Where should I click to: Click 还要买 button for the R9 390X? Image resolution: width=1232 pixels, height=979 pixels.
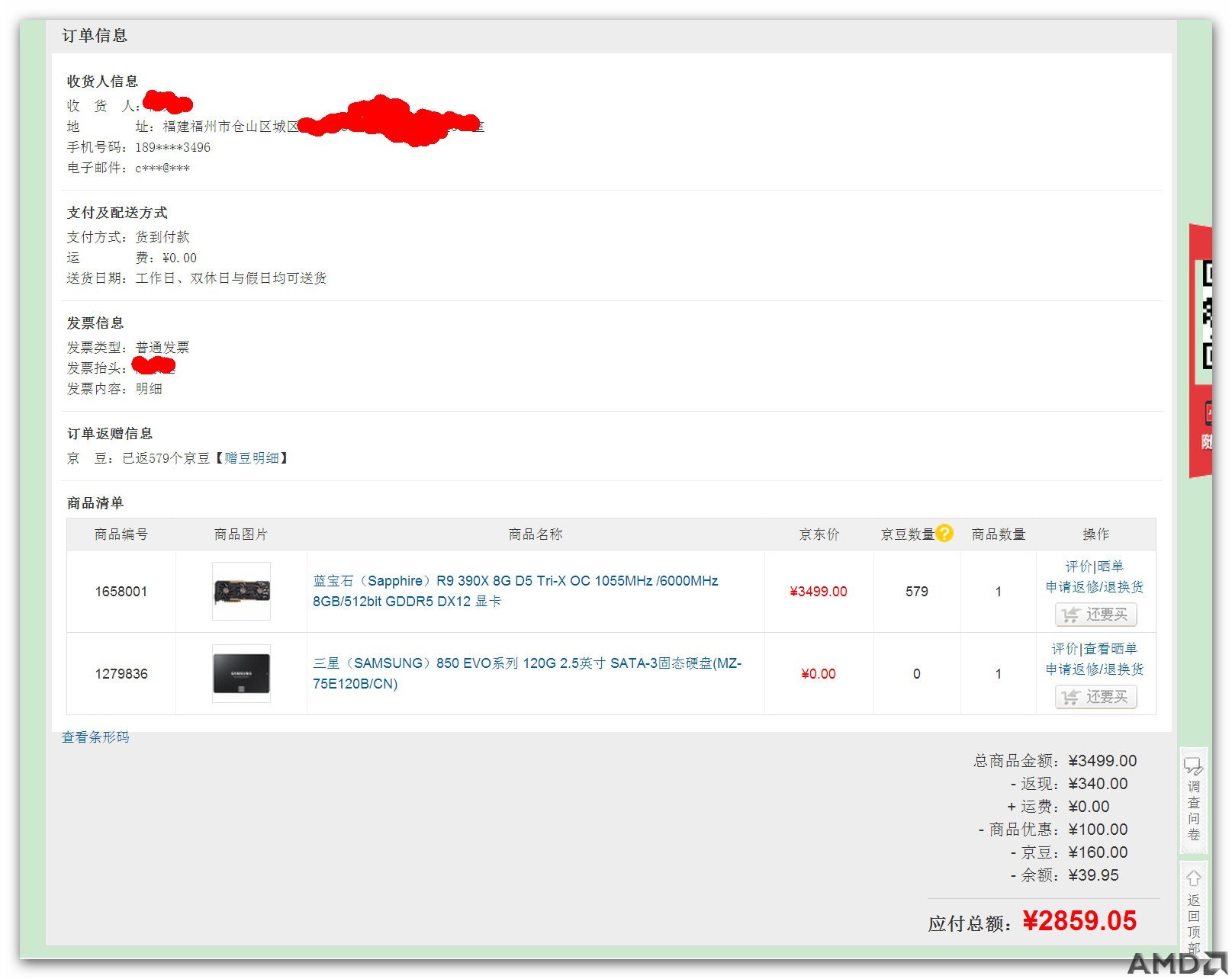1096,615
